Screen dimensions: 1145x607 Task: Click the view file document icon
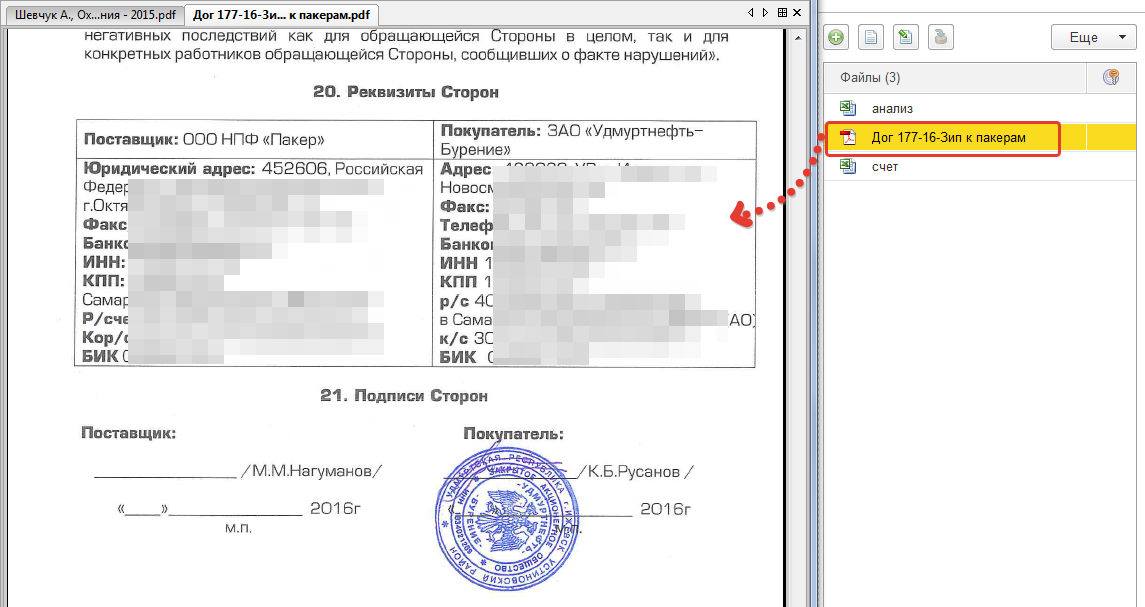(x=871, y=37)
